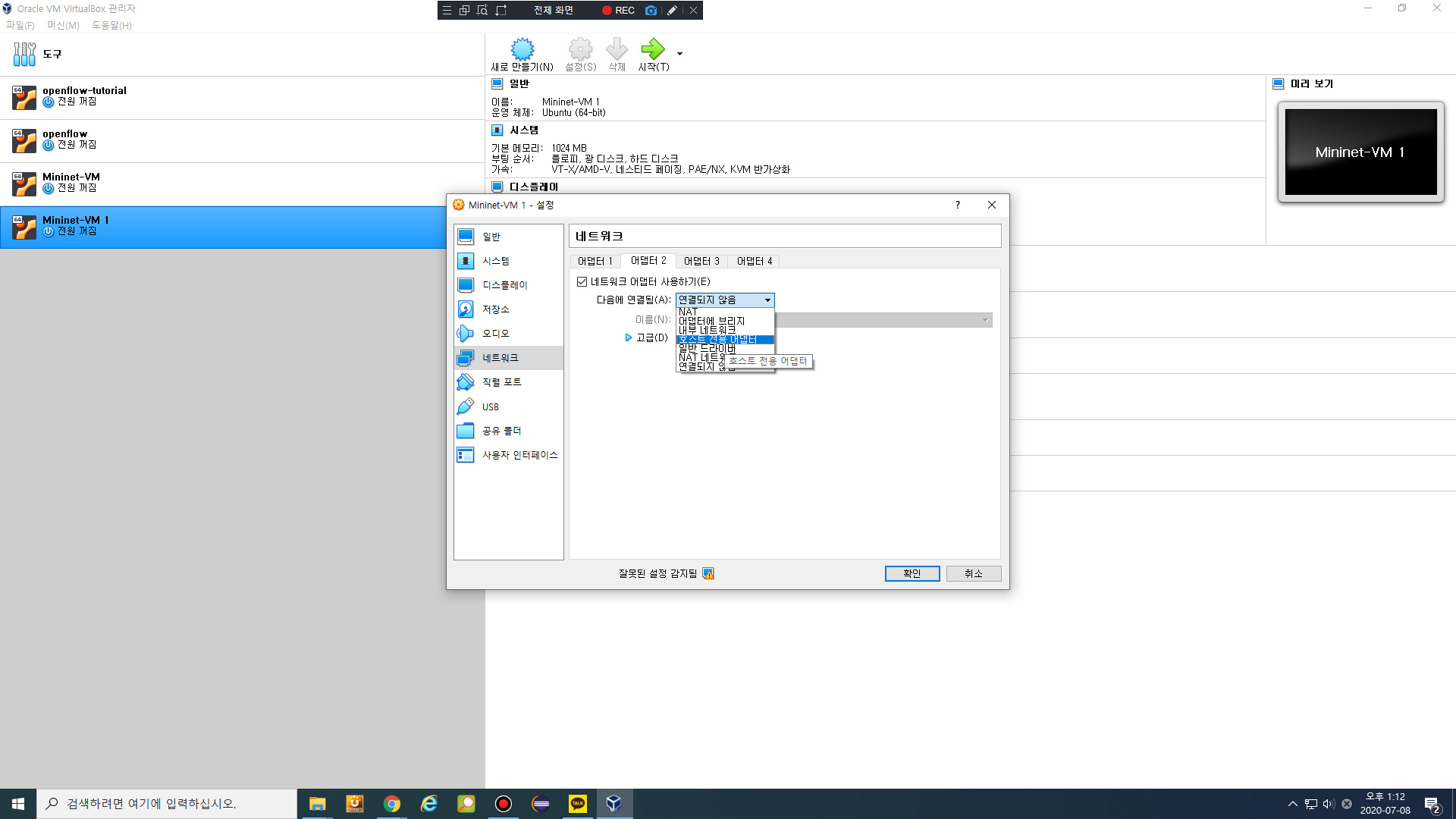Open the disabled Name (이름) dropdown
The image size is (1456, 819).
pyautogui.click(x=883, y=320)
